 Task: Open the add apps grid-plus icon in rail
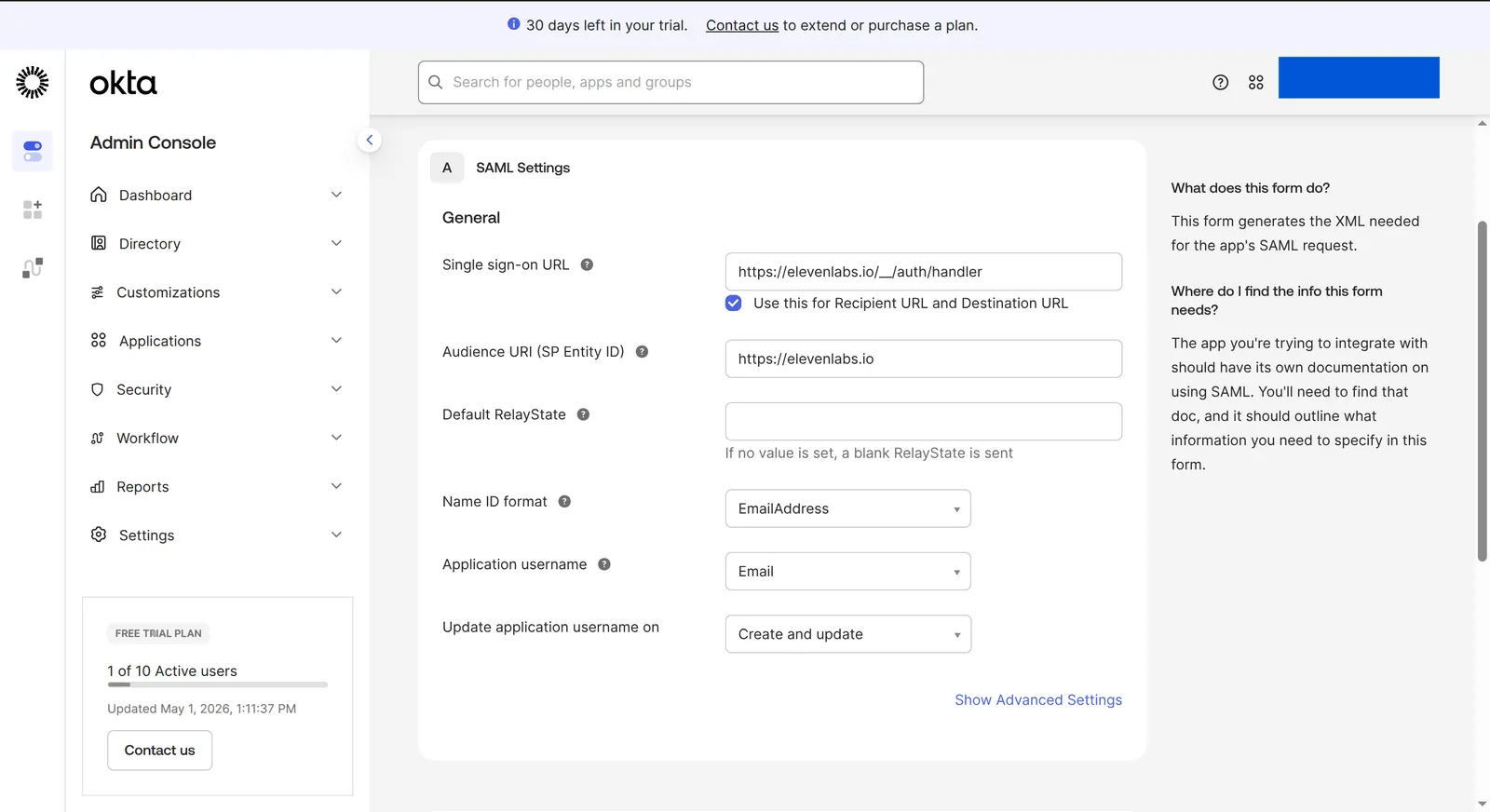tap(33, 210)
